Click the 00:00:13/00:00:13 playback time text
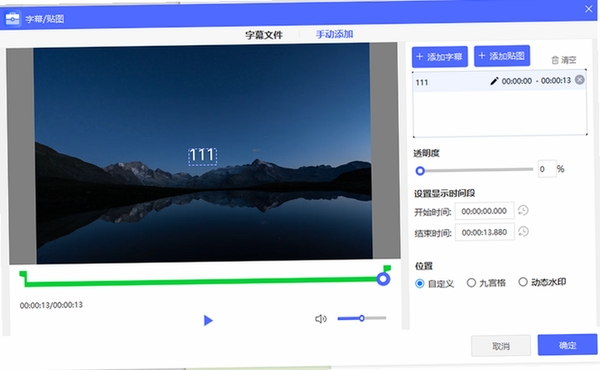Screen dimensions: 600x370 [x=51, y=305]
